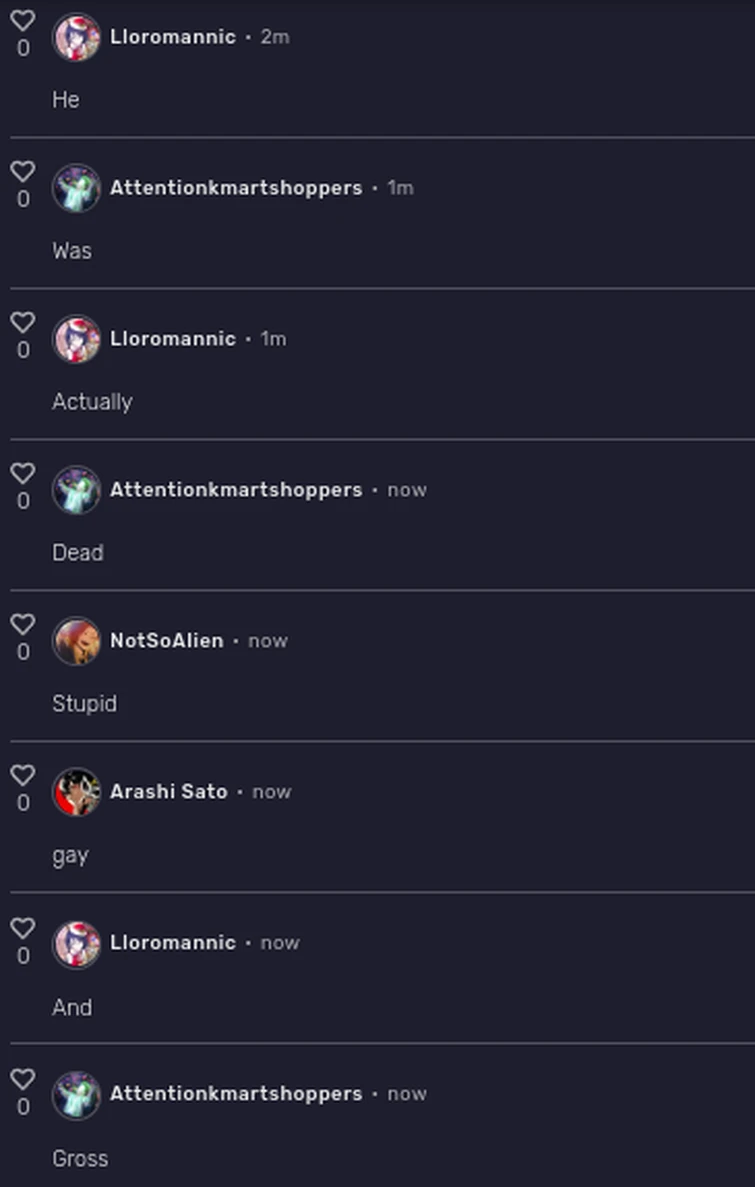Click Arashi Sato's avatar image
Viewport: 755px width, 1187px height.
(75, 791)
